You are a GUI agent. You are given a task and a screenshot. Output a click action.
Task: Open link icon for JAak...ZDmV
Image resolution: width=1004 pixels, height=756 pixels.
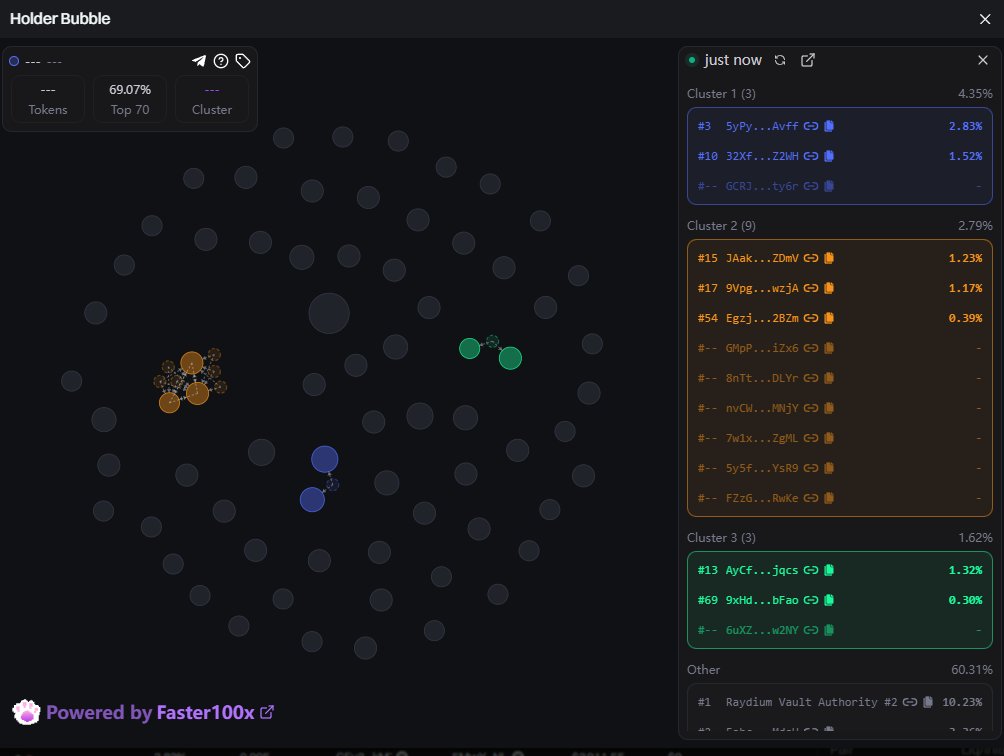811,258
